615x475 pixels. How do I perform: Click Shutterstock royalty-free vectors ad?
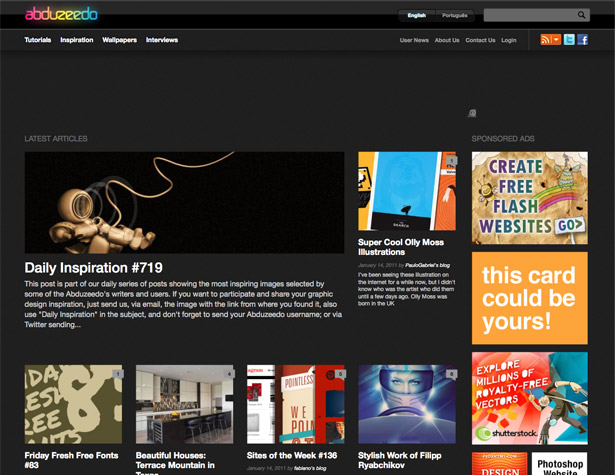(x=530, y=398)
